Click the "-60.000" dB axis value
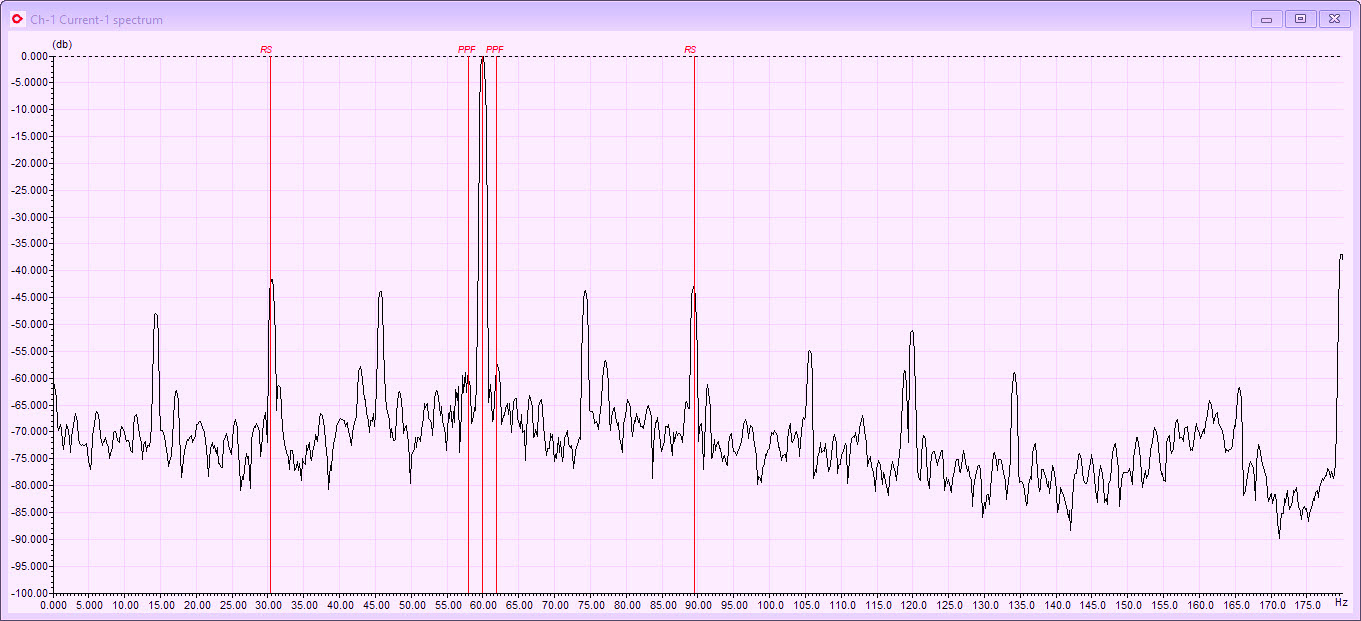The width and height of the screenshot is (1361, 621). tap(31, 379)
